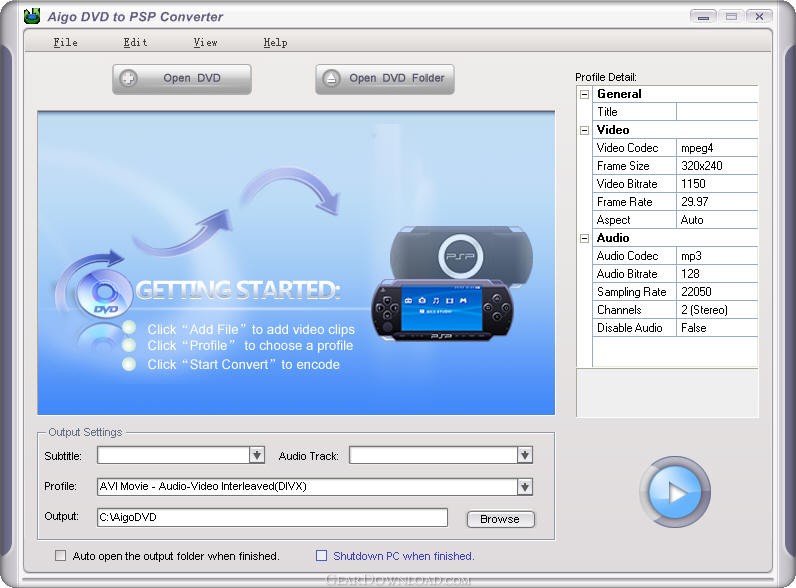Click the Frame Rate row label

tap(634, 202)
